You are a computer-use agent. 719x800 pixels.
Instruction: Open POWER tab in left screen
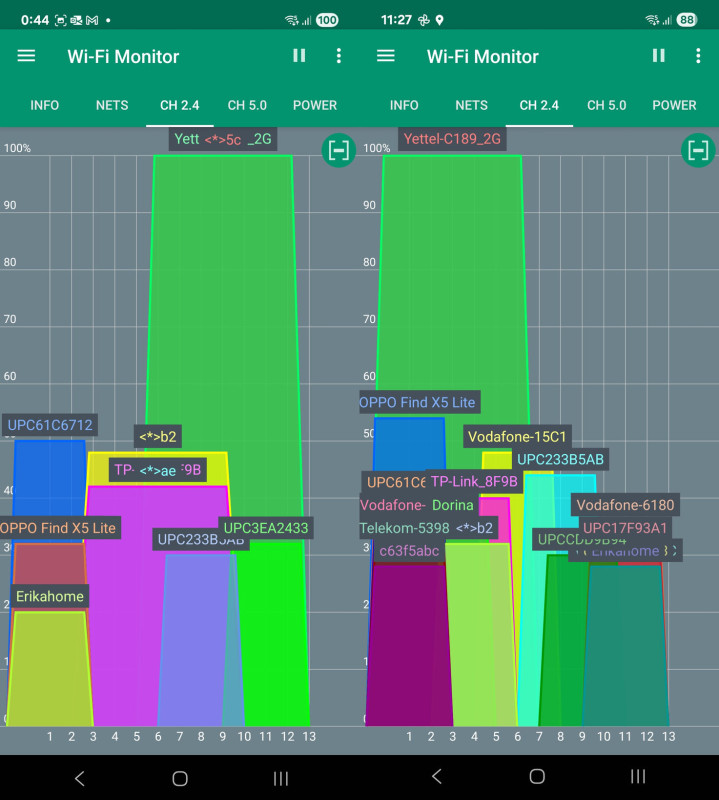point(315,105)
